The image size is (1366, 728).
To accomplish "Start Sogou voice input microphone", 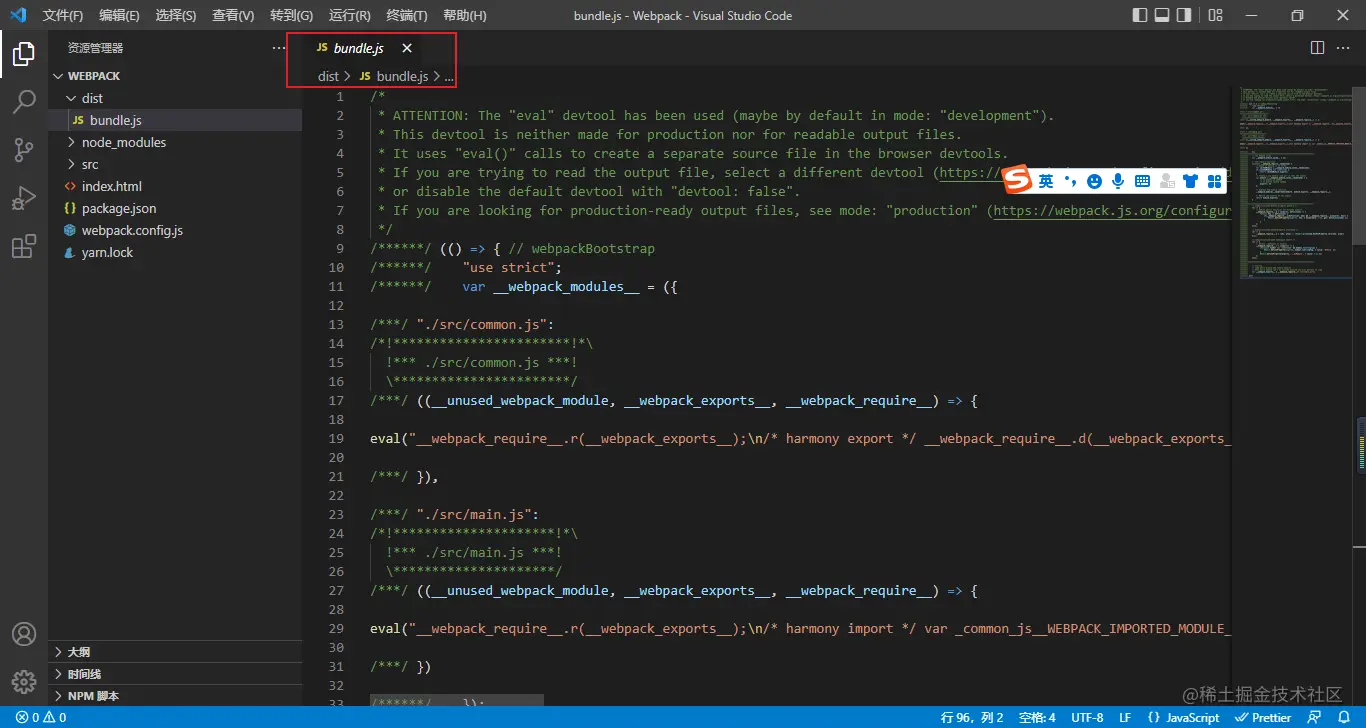I will click(1118, 181).
